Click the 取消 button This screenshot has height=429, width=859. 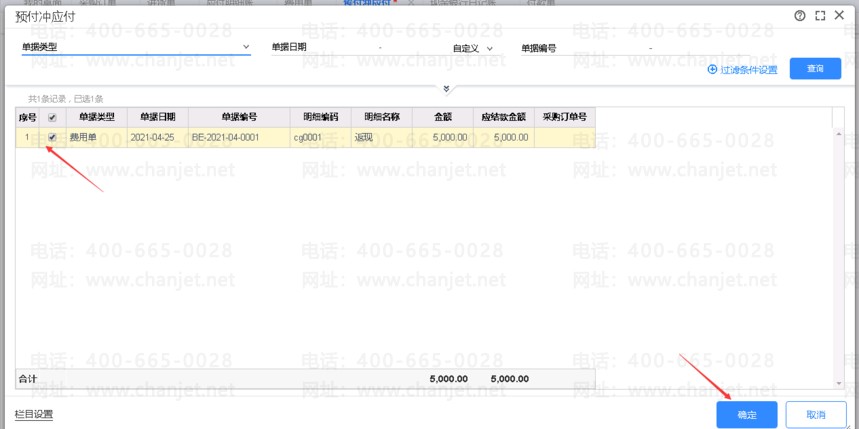pos(816,415)
